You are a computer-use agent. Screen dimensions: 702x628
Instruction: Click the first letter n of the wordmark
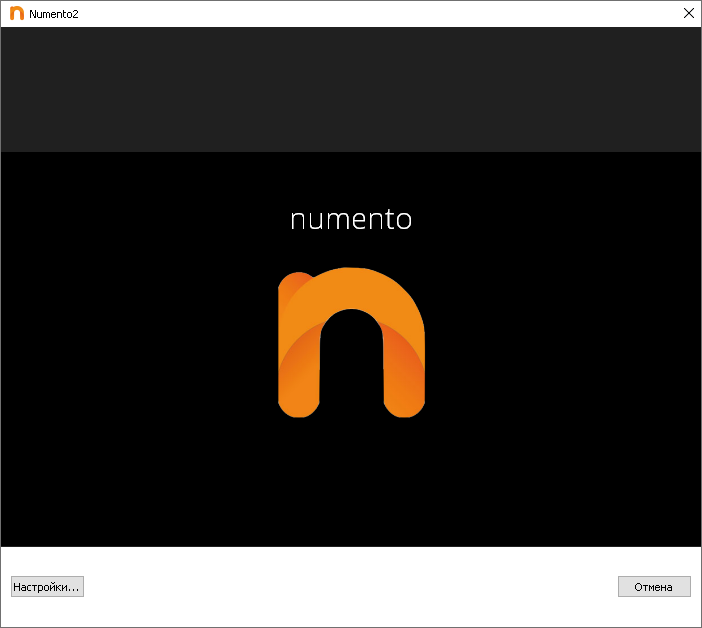click(x=297, y=222)
